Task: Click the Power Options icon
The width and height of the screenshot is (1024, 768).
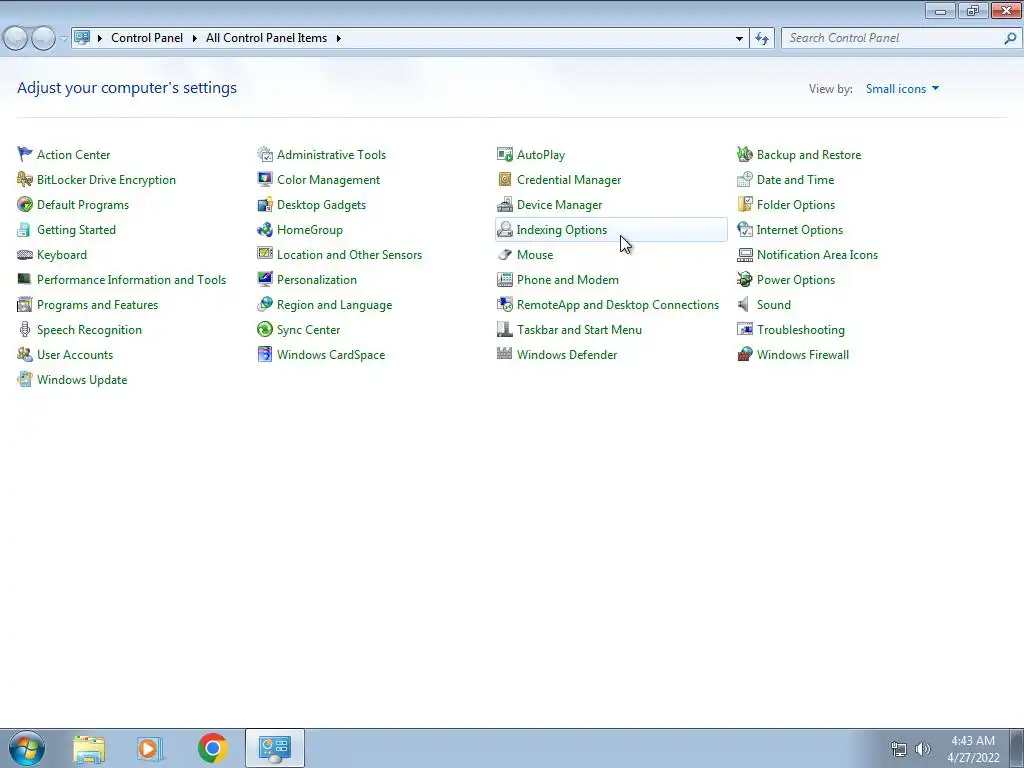Action: pyautogui.click(x=744, y=280)
